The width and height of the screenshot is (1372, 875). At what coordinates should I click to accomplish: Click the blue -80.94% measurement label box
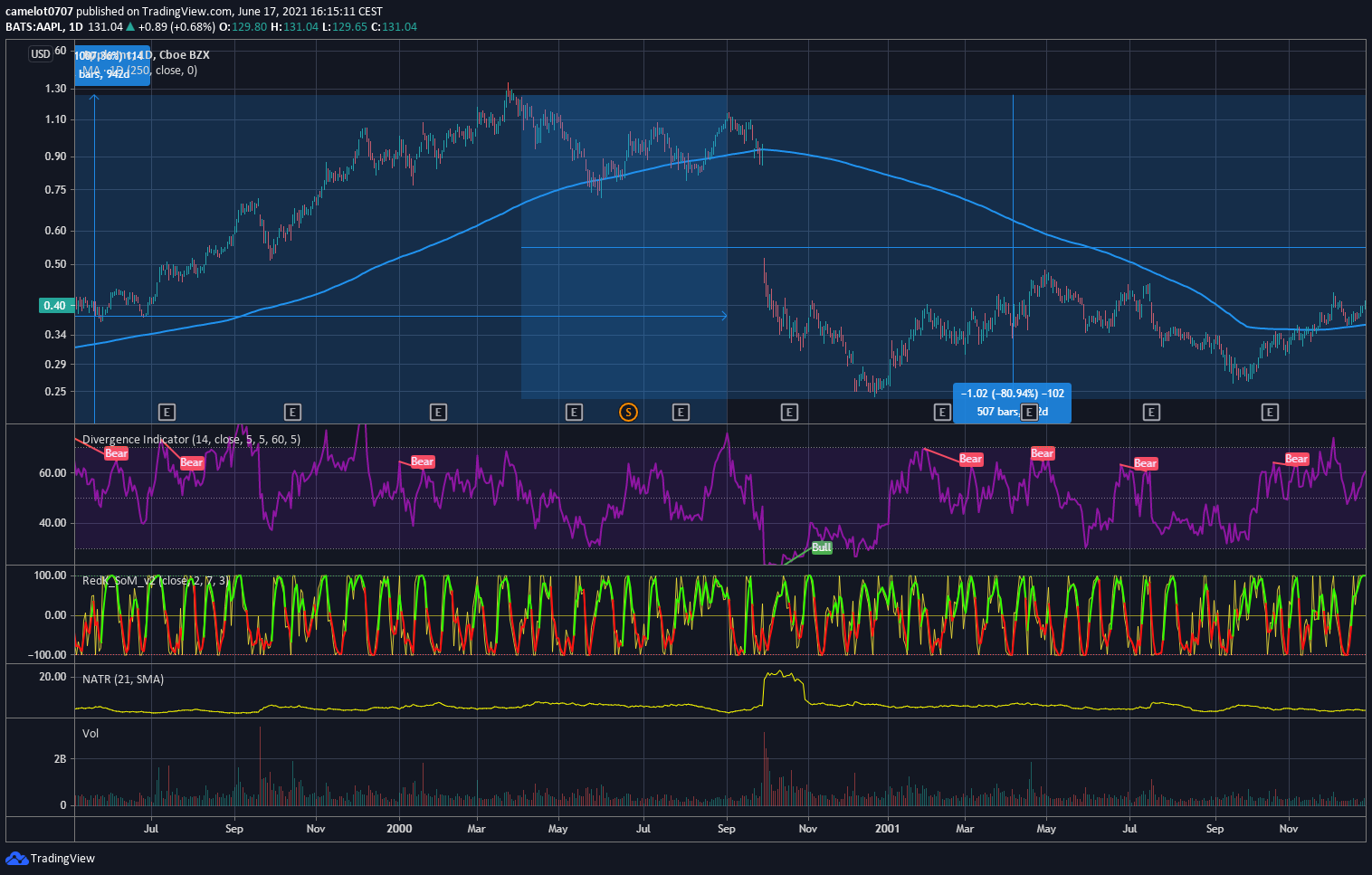point(1013,403)
